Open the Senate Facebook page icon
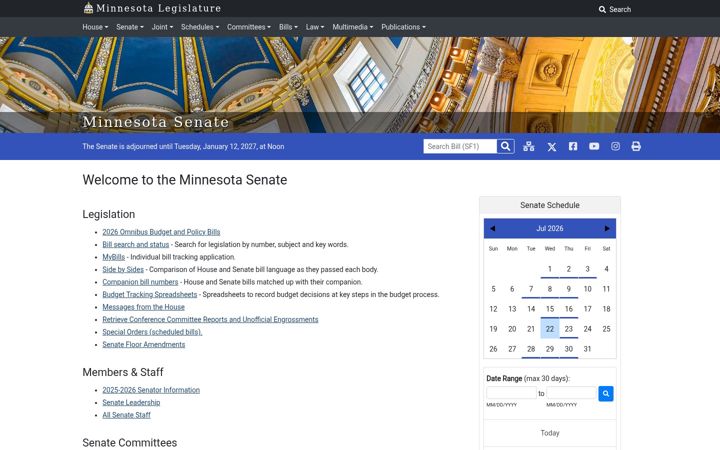Image resolution: width=720 pixels, height=450 pixels. (573, 146)
